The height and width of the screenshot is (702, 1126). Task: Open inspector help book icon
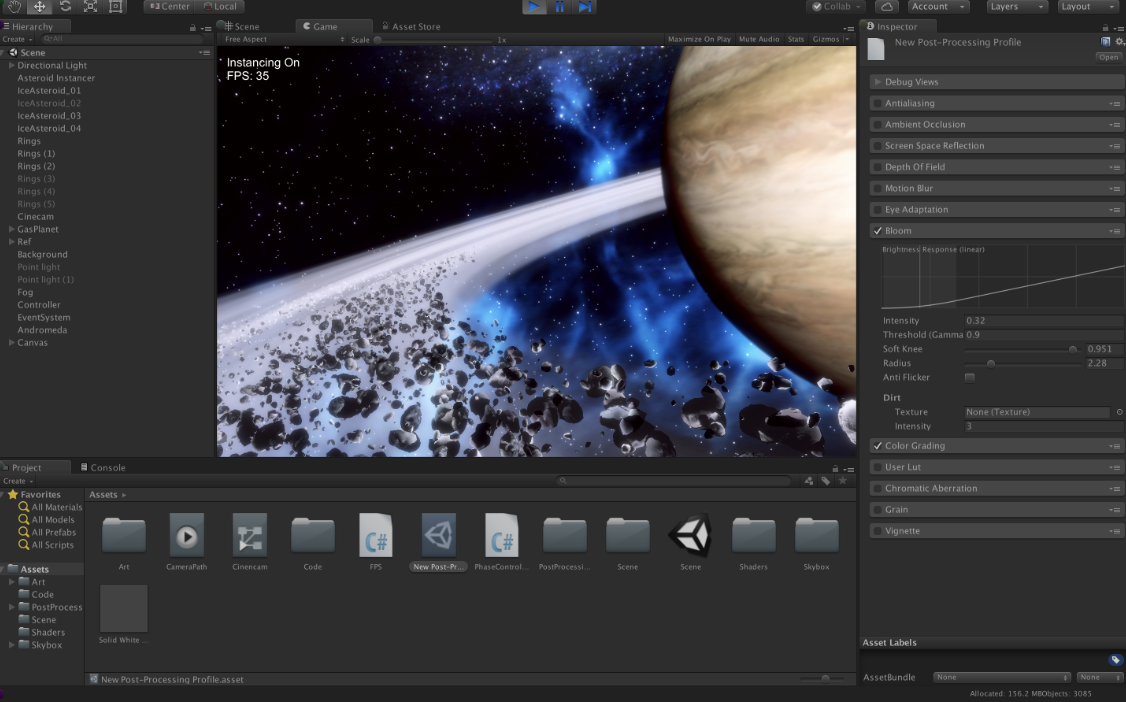click(1105, 42)
